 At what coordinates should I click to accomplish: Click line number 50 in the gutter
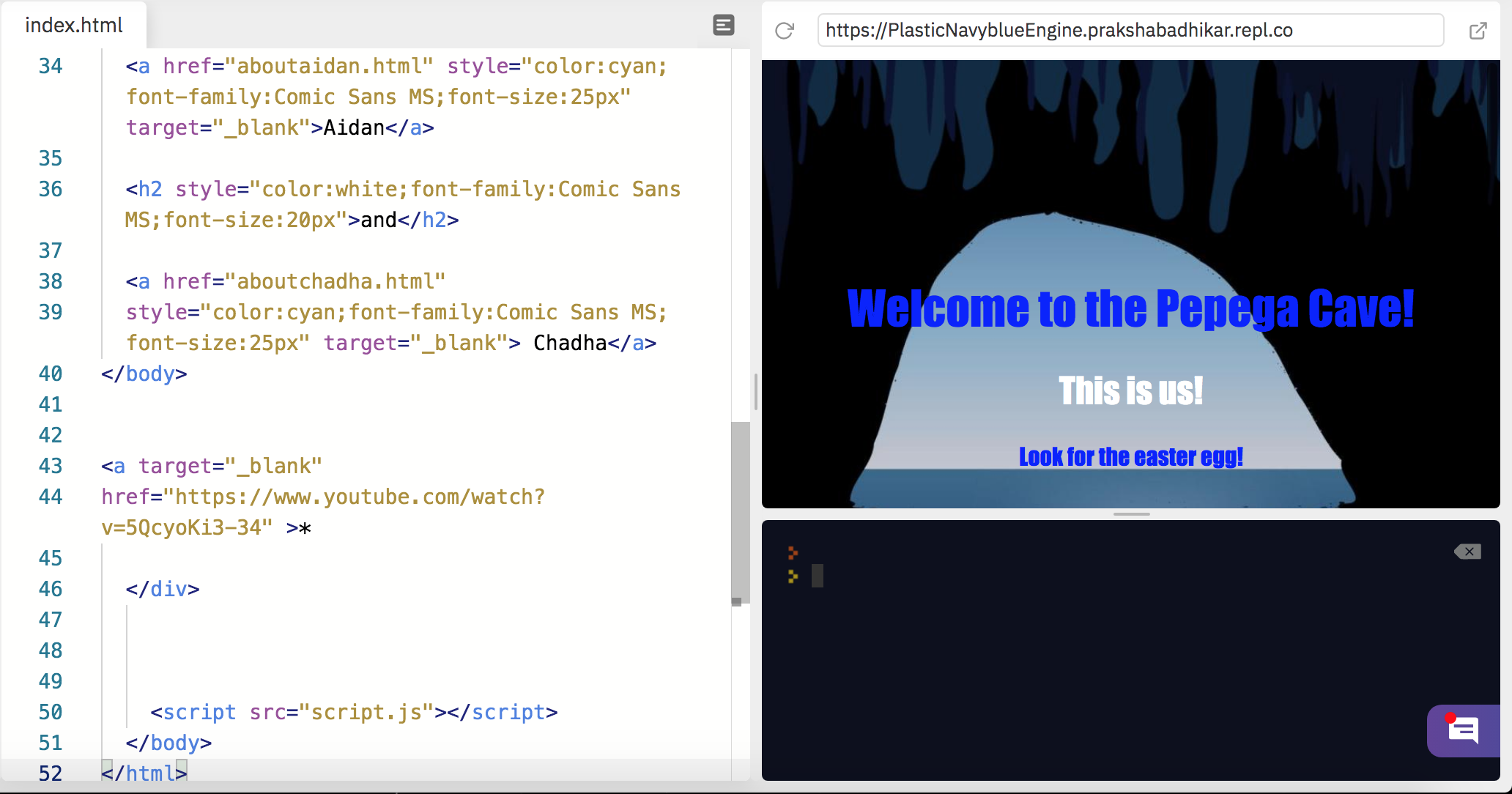coord(51,712)
